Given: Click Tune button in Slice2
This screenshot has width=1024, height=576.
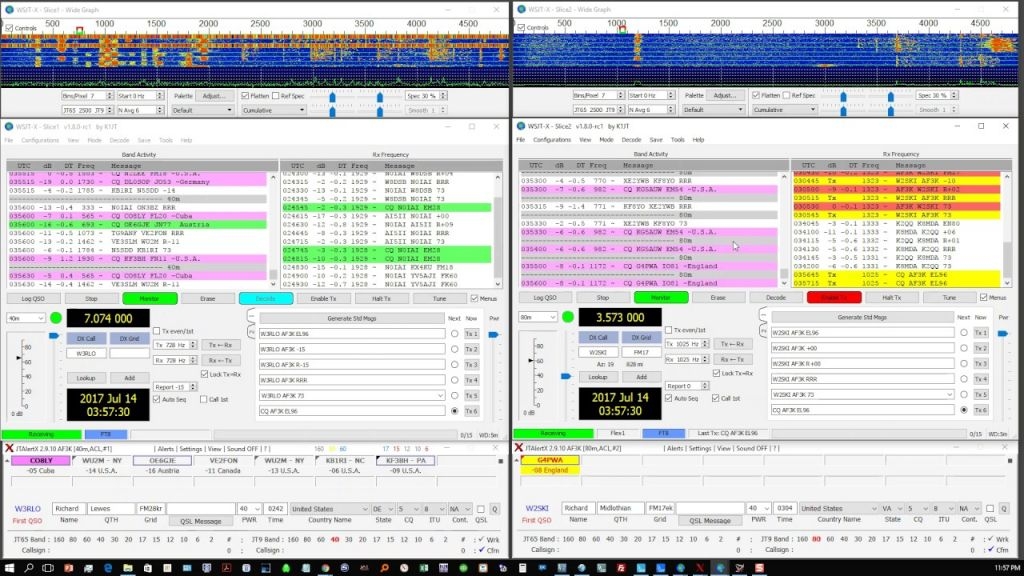Looking at the screenshot, I should pos(949,297).
